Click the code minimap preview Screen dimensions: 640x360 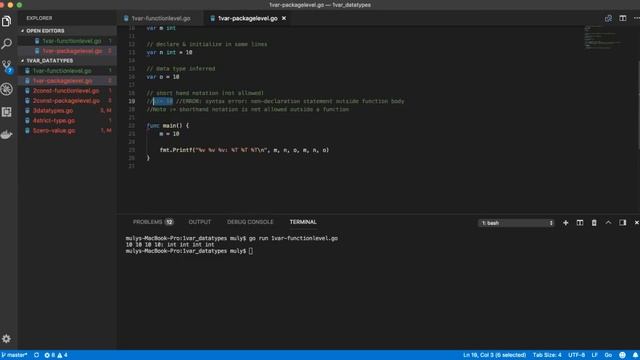[x=603, y=38]
